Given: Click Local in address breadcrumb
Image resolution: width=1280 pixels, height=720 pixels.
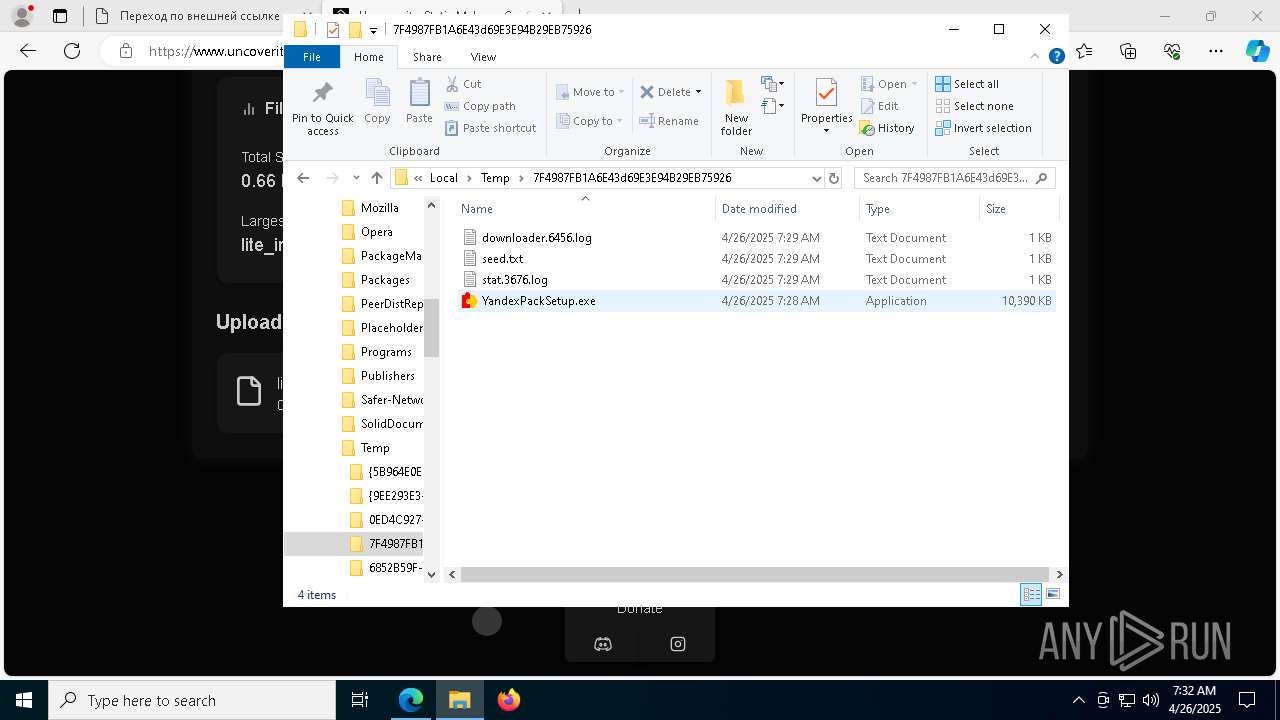Looking at the screenshot, I should coord(444,178).
